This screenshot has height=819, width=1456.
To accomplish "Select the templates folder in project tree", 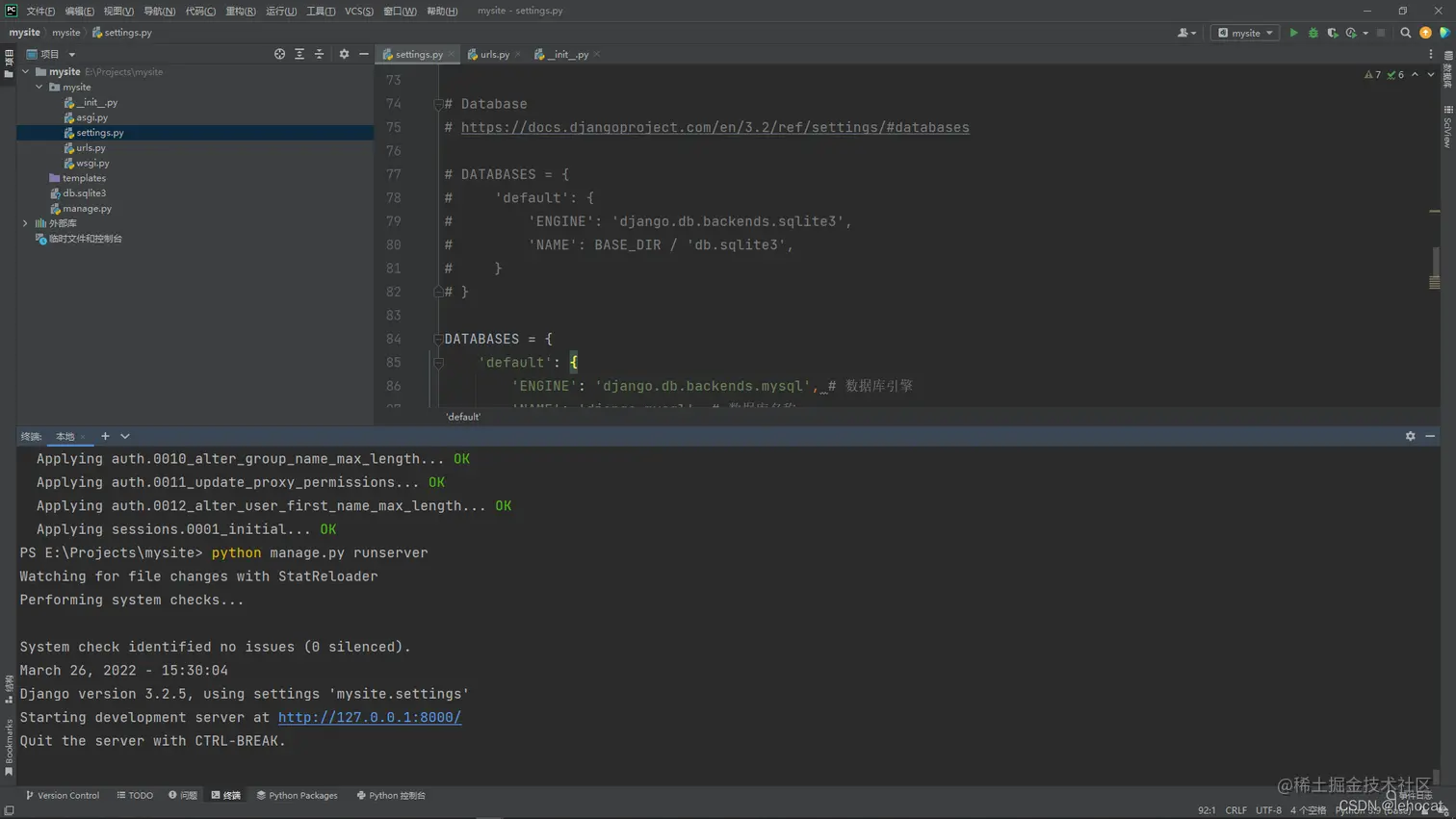I will pyautogui.click(x=77, y=178).
